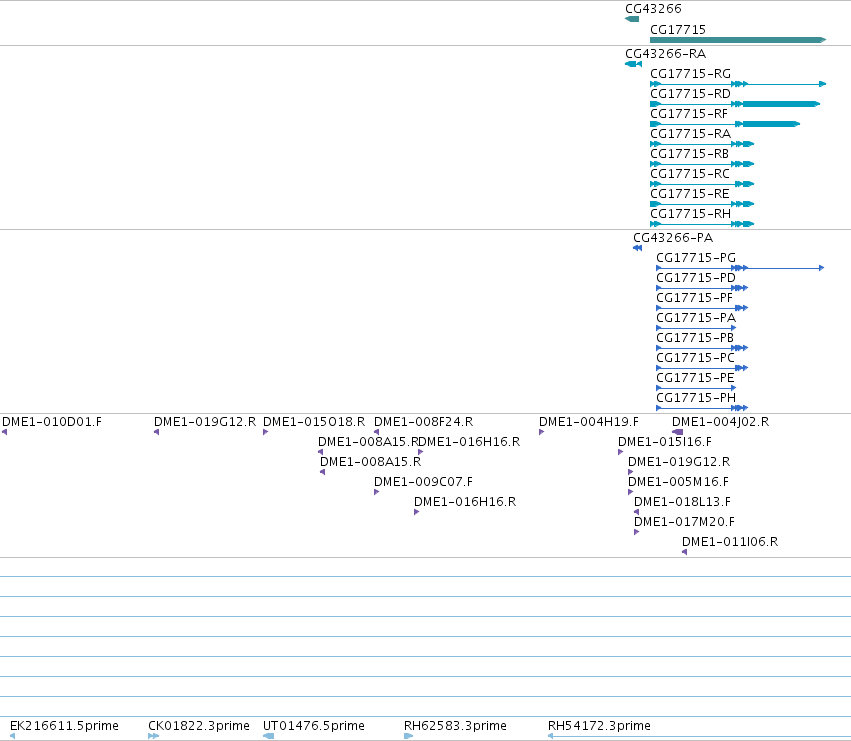Select the DME1-008F24.R label

click(423, 422)
